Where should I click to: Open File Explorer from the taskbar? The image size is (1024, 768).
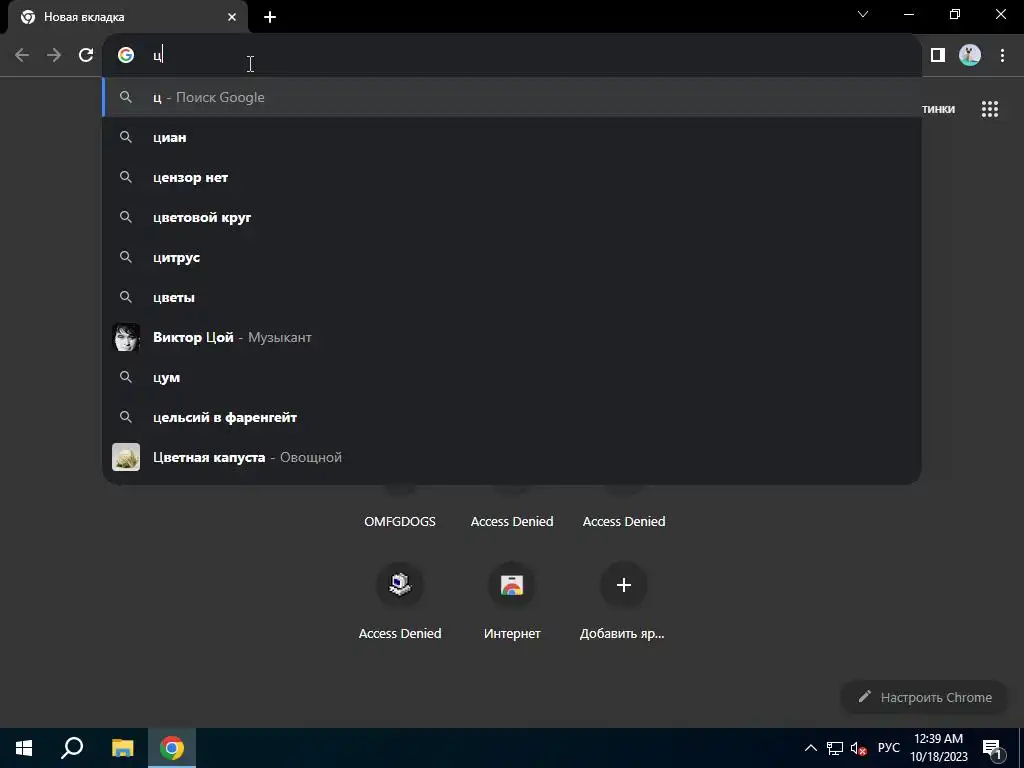(x=122, y=748)
